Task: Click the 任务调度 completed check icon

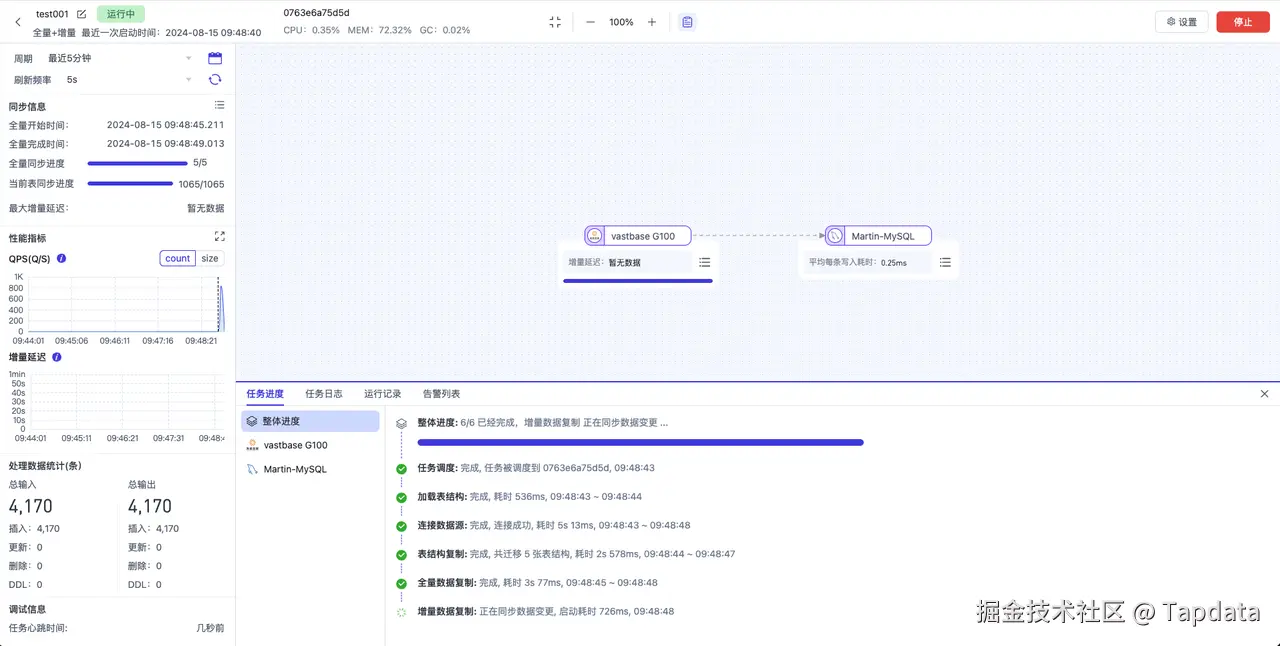Action: [x=401, y=468]
